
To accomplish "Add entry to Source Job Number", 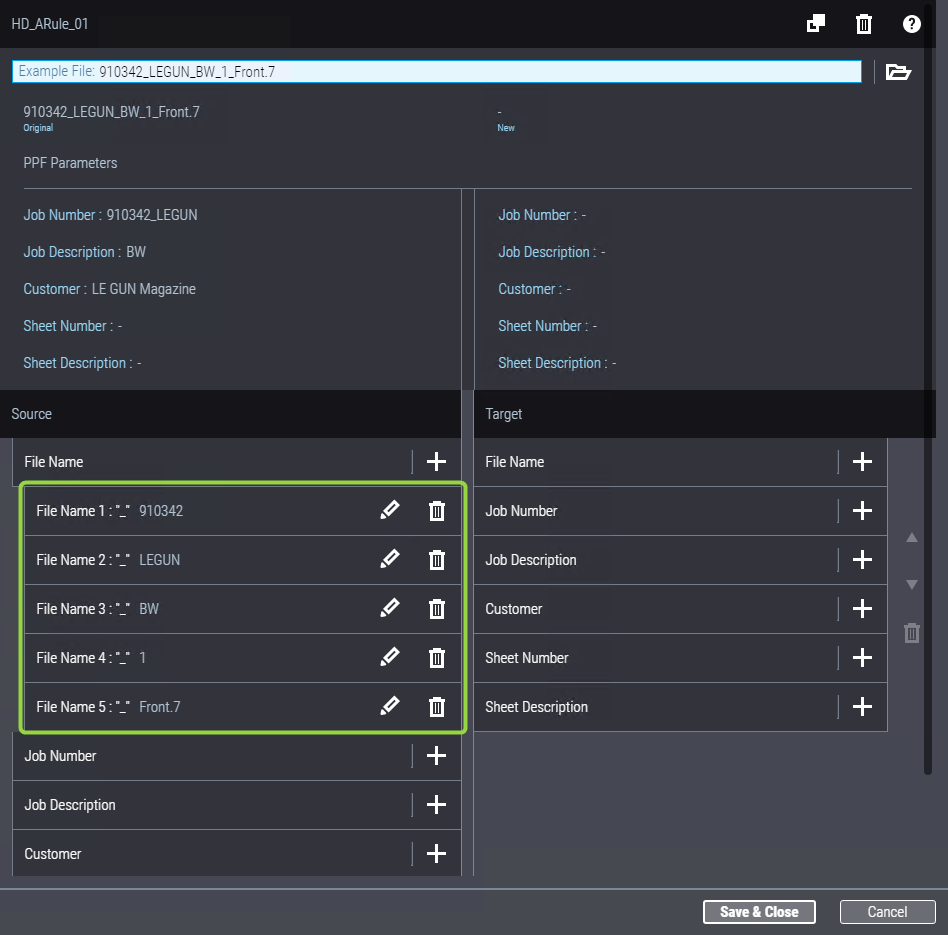I will click(x=436, y=756).
